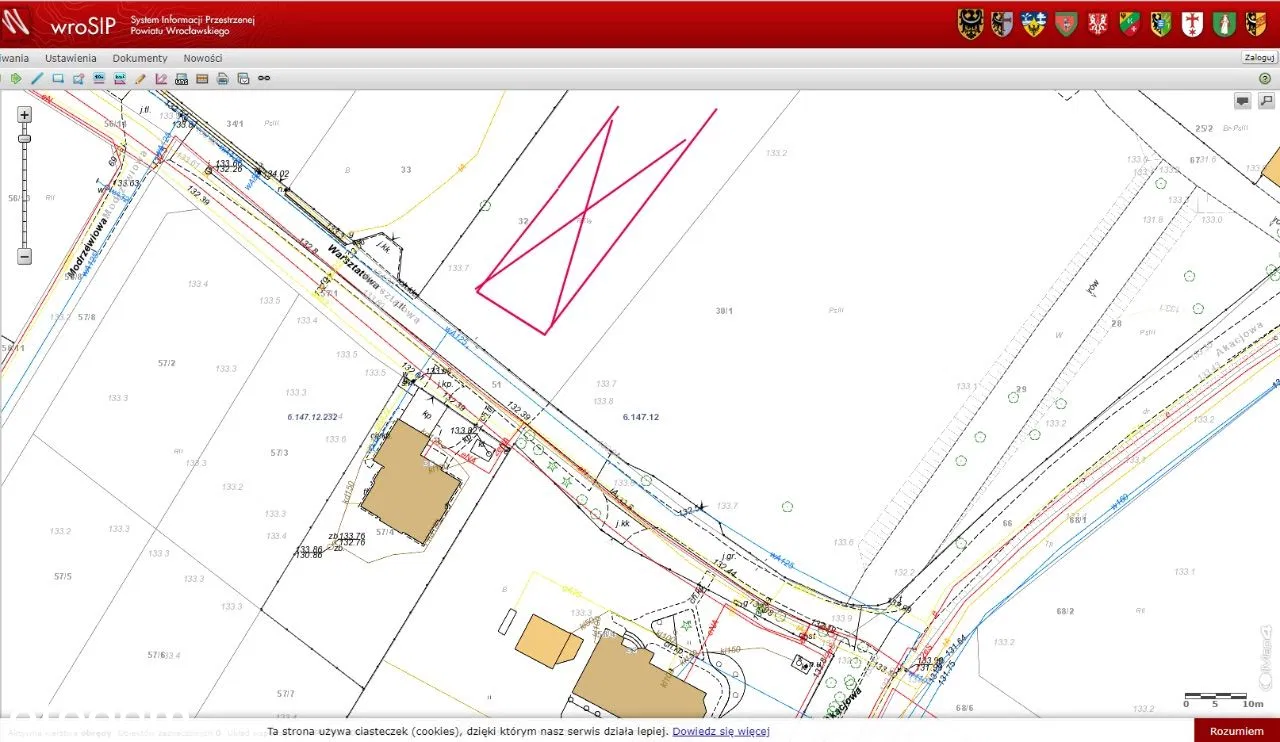Click the printer icon in toolbar
This screenshot has height=742, width=1280.
pos(223,78)
